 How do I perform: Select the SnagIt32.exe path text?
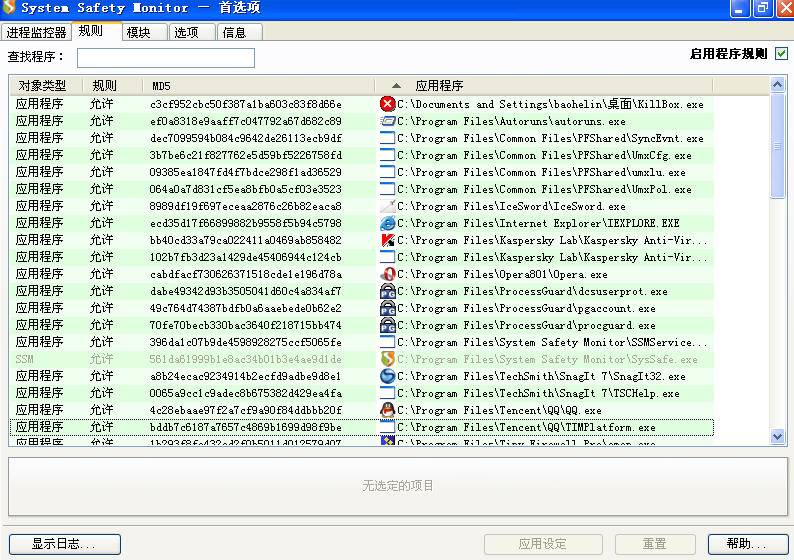[x=541, y=376]
